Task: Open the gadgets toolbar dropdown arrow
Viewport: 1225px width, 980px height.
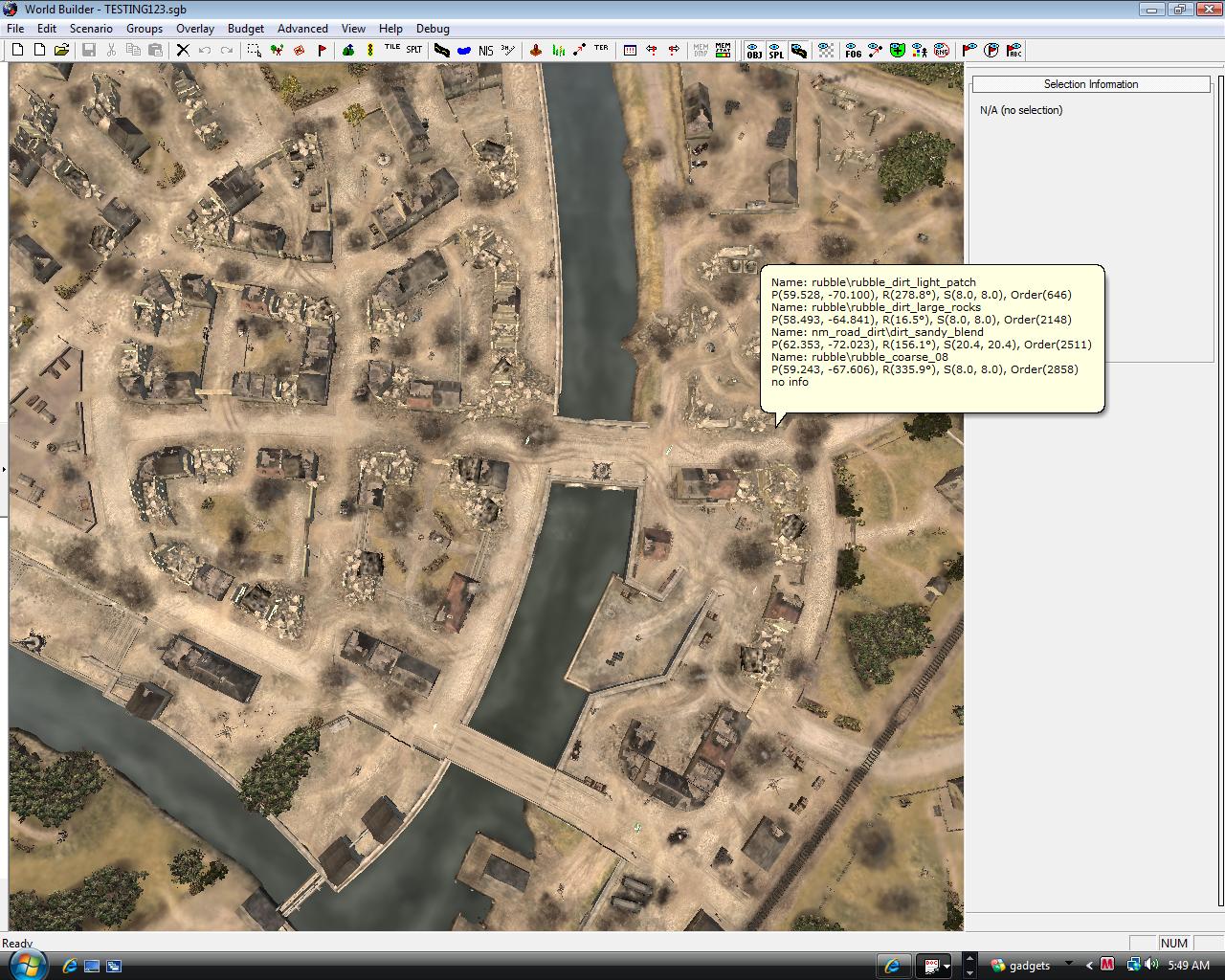Action: [1068, 965]
